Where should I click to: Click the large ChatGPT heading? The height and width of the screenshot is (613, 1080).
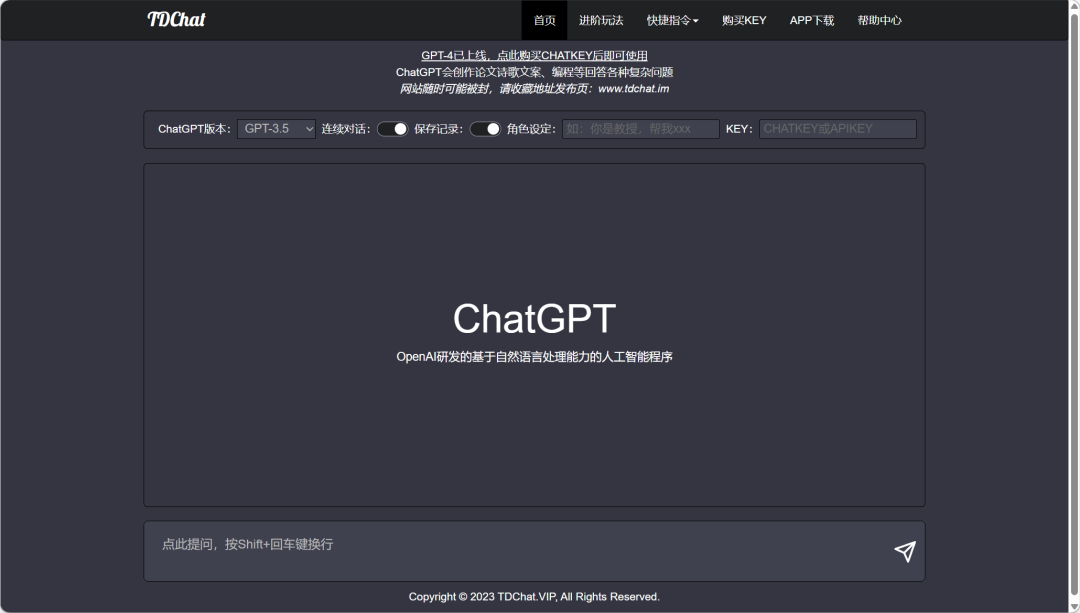(534, 319)
